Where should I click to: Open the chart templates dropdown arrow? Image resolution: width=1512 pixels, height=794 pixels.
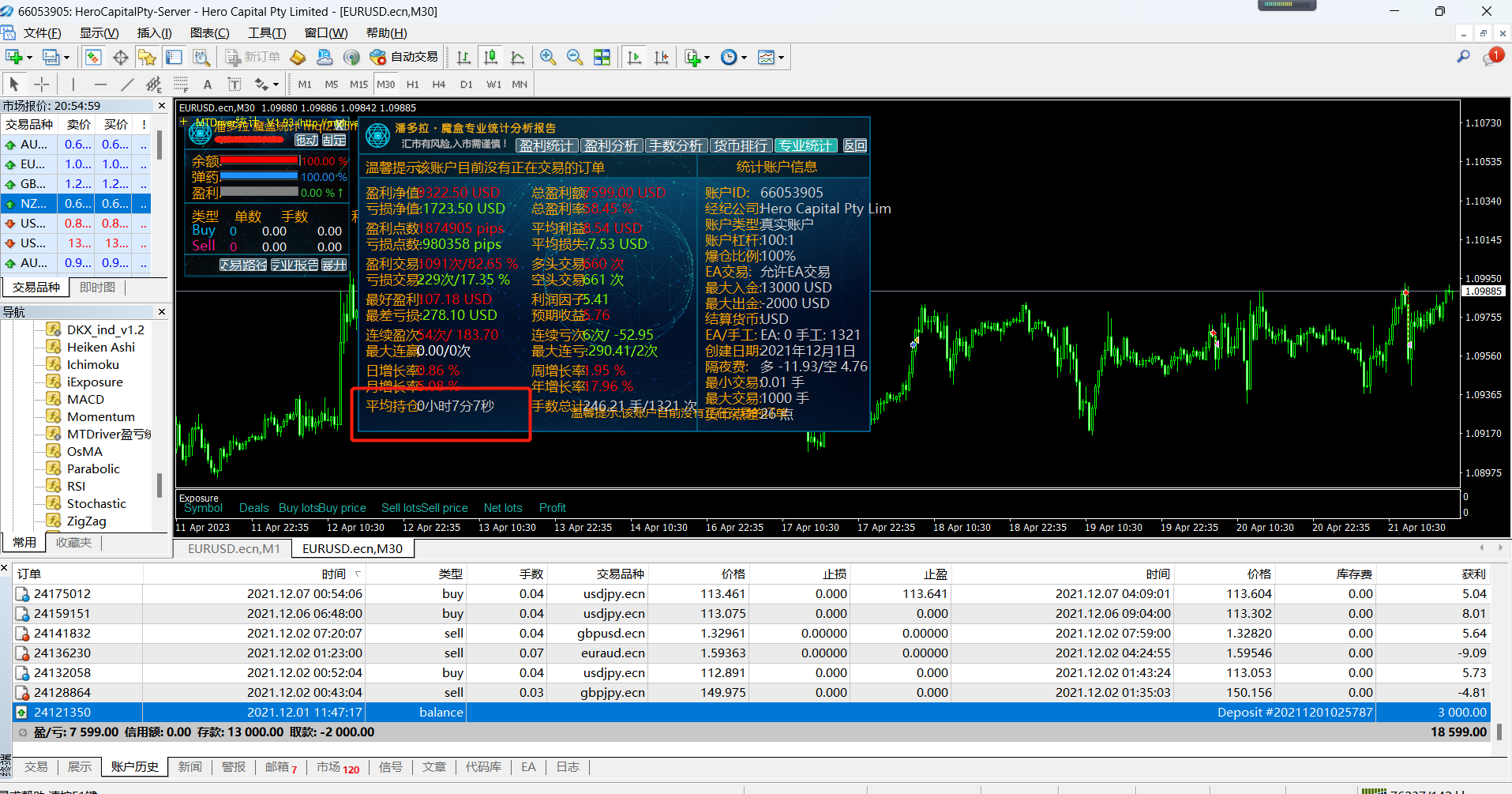(x=781, y=57)
